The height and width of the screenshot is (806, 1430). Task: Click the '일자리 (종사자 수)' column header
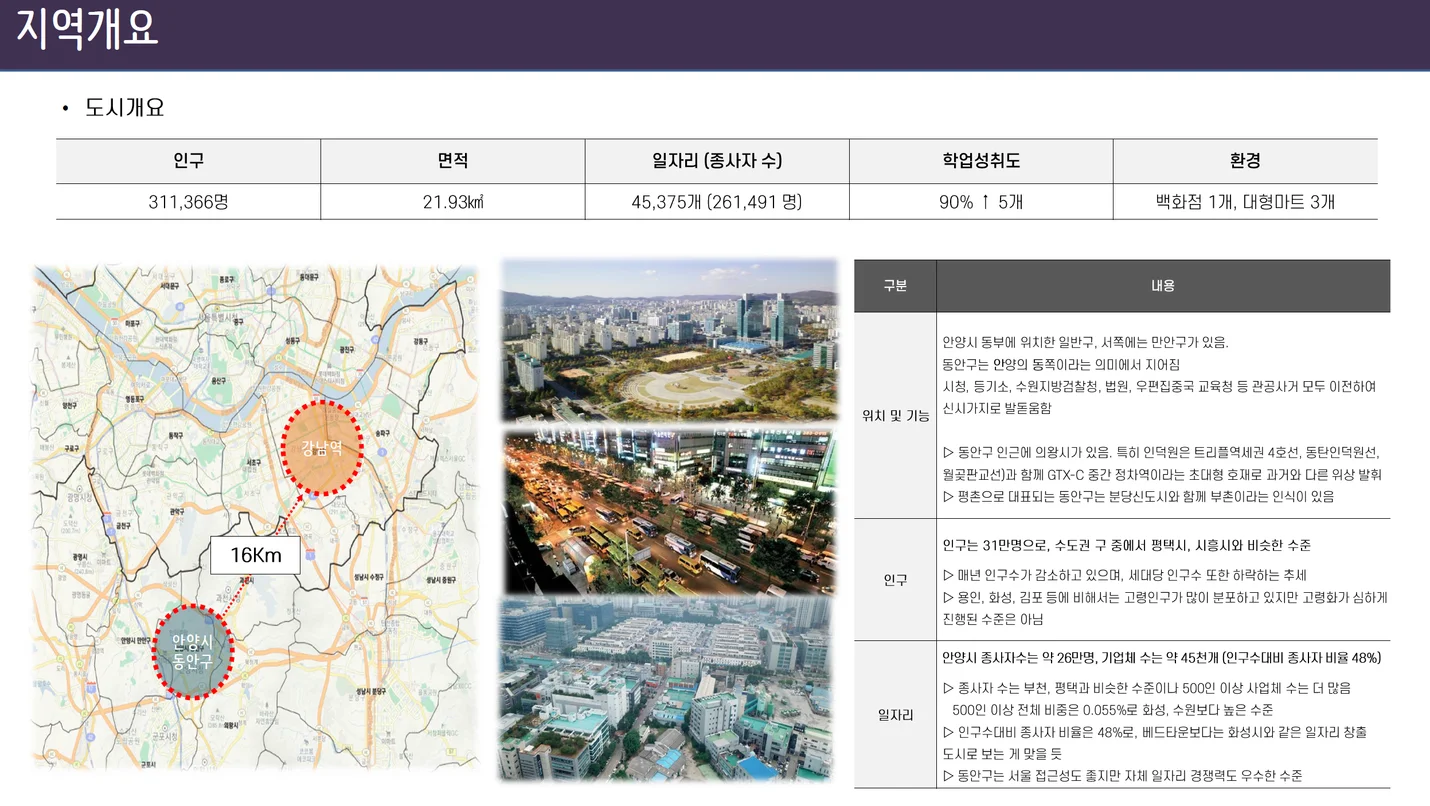[717, 161]
